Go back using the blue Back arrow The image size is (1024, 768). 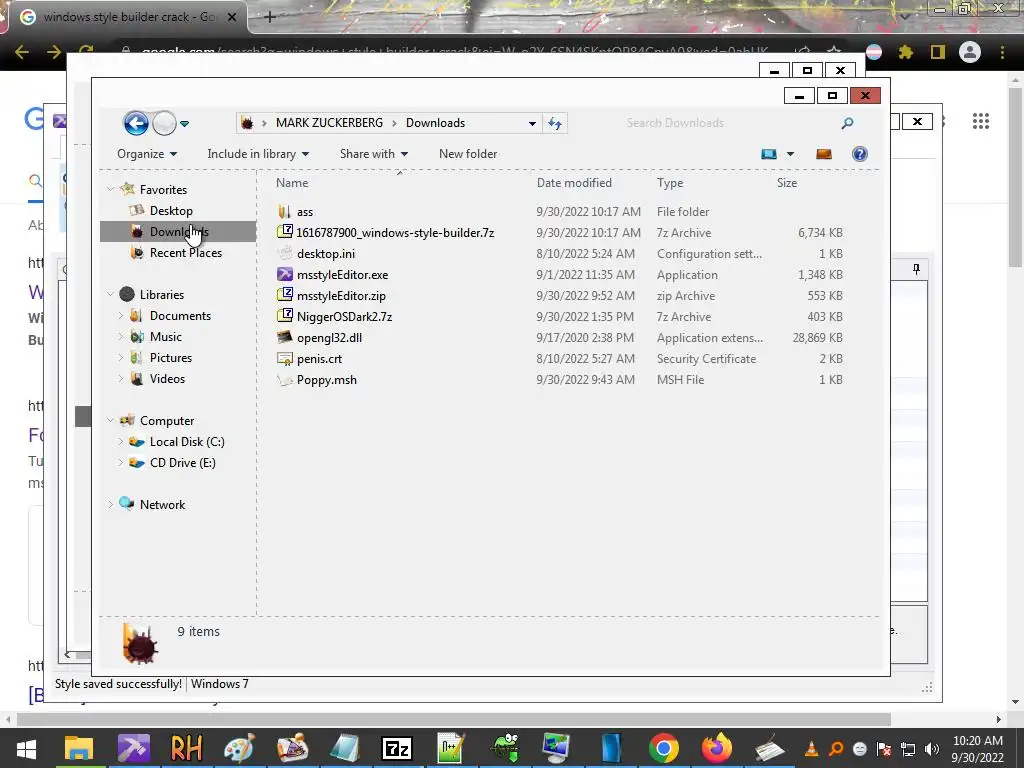pos(136,123)
